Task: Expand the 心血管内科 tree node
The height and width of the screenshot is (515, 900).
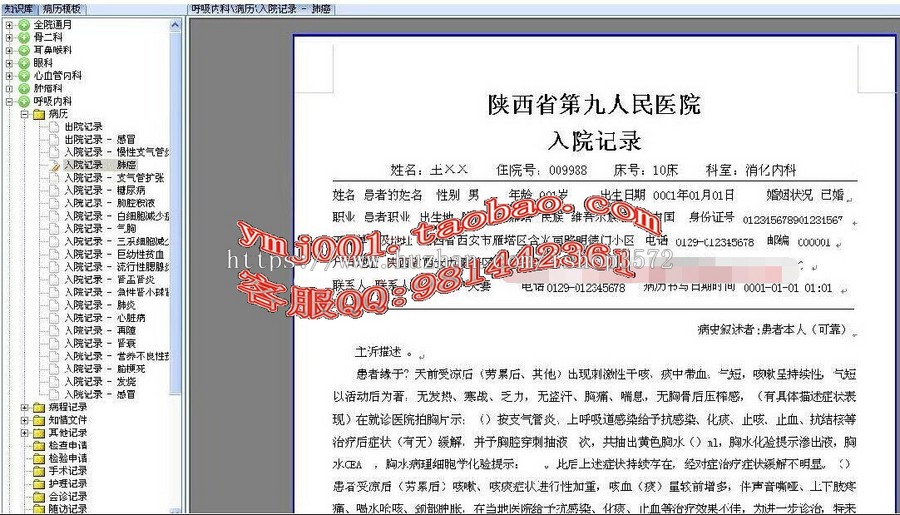Action: pyautogui.click(x=9, y=75)
